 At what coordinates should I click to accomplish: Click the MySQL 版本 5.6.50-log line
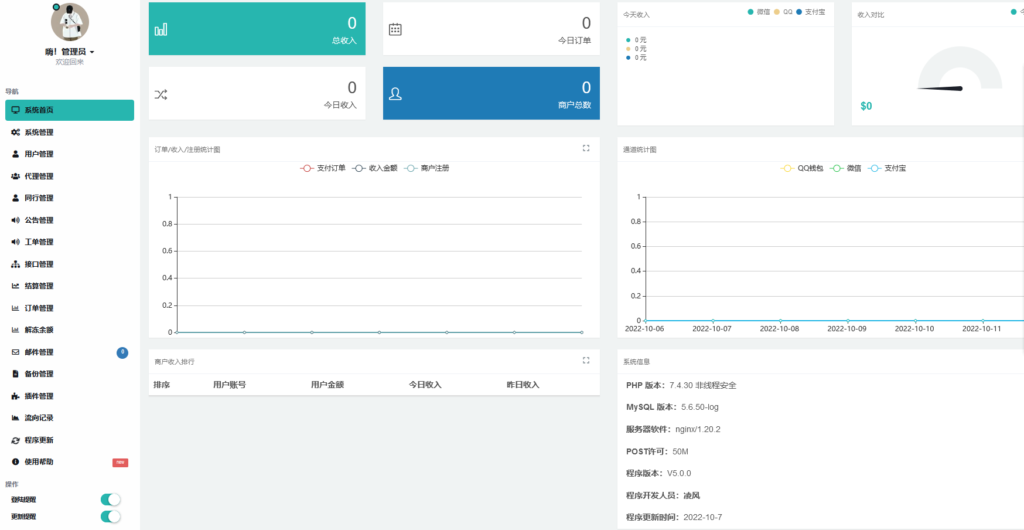673,407
